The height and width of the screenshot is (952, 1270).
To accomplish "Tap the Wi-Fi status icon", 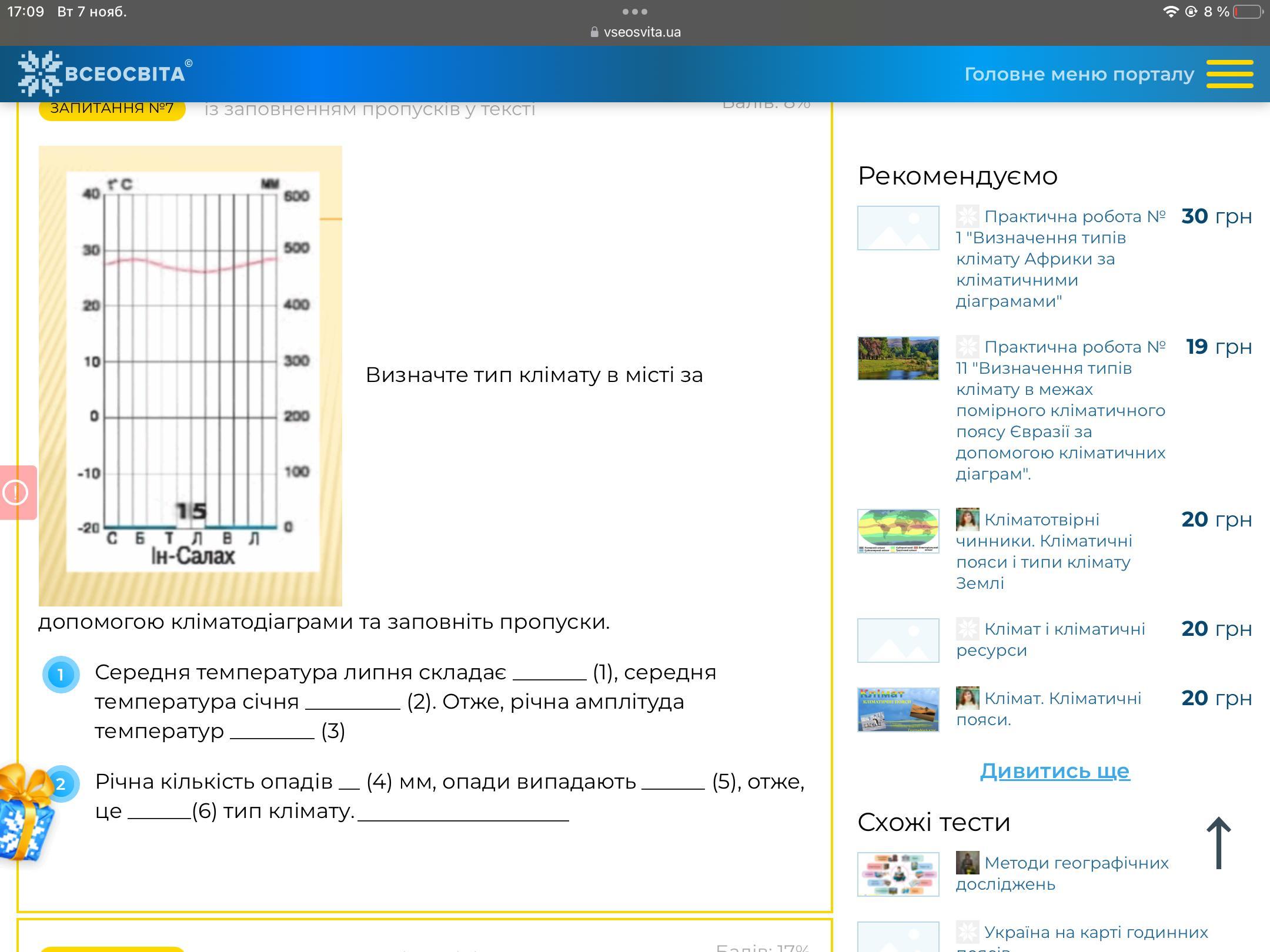I will click(x=1171, y=12).
